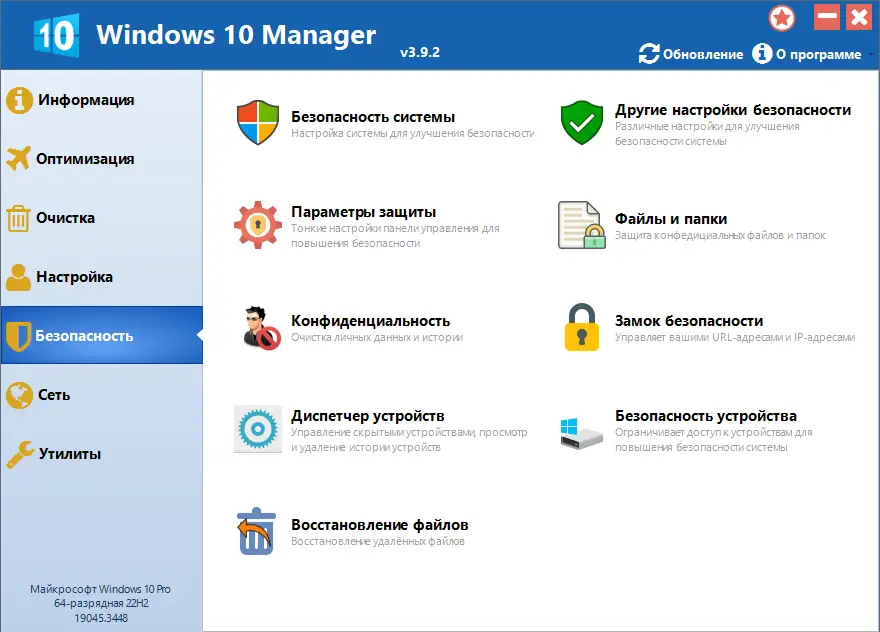Open Безопасность системы with the shield icon
The image size is (880, 632).
coord(256,120)
